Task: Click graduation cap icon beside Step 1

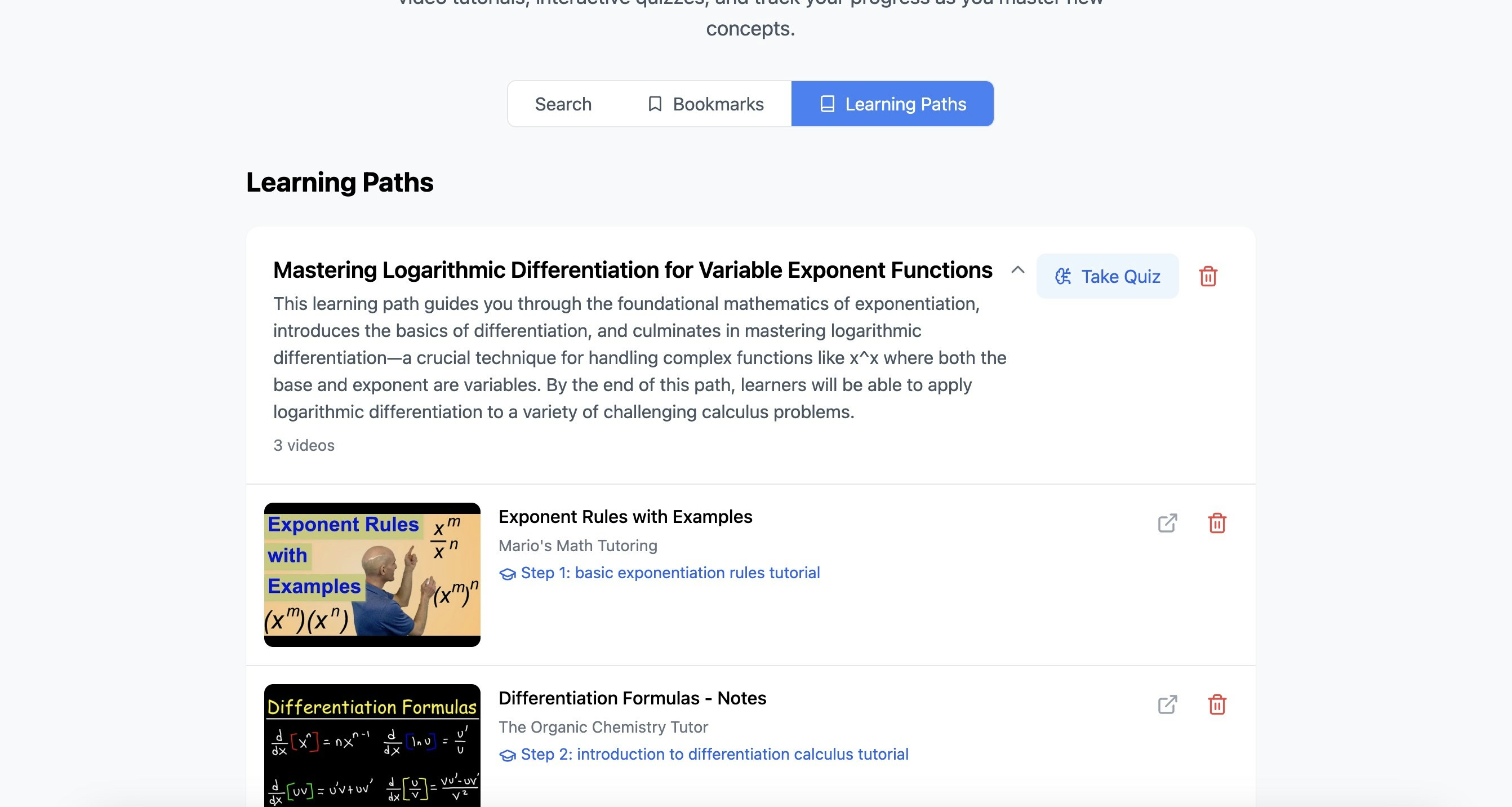Action: pos(507,574)
